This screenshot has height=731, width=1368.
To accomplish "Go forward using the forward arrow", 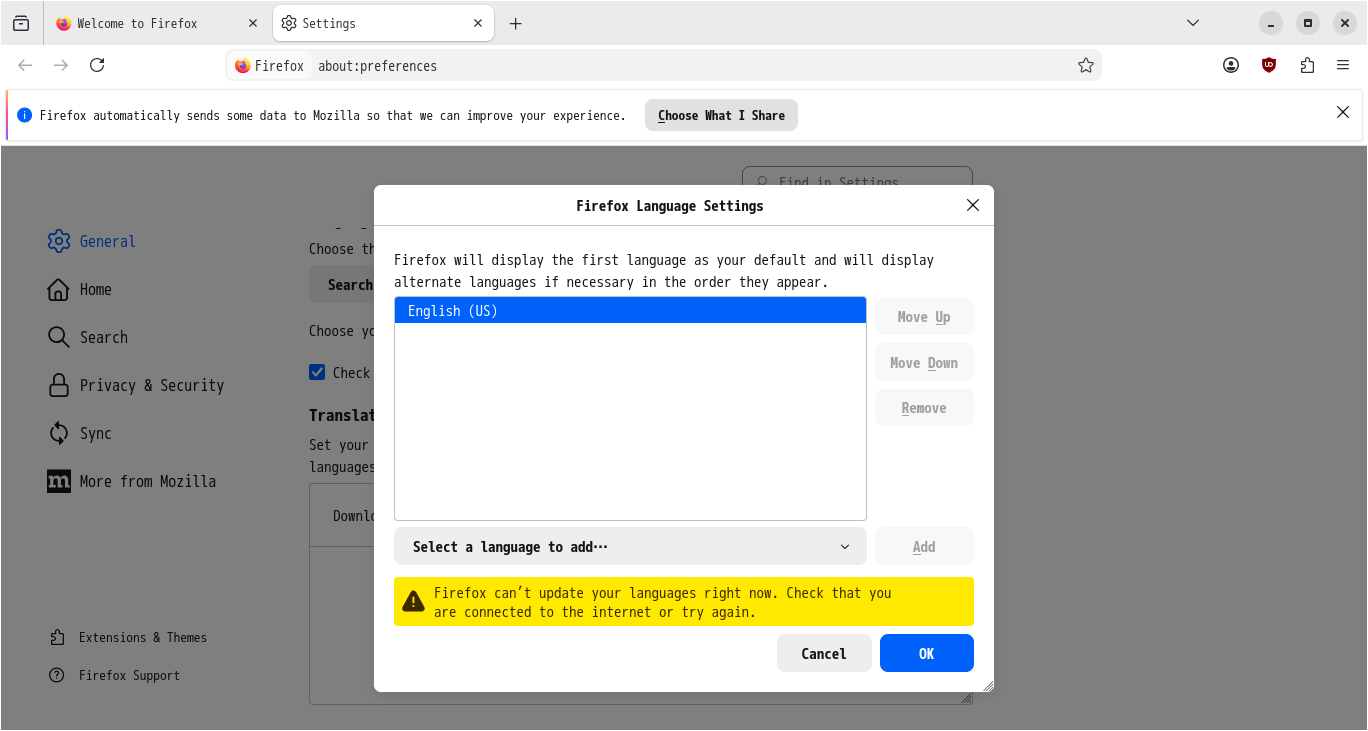I will (x=61, y=65).
